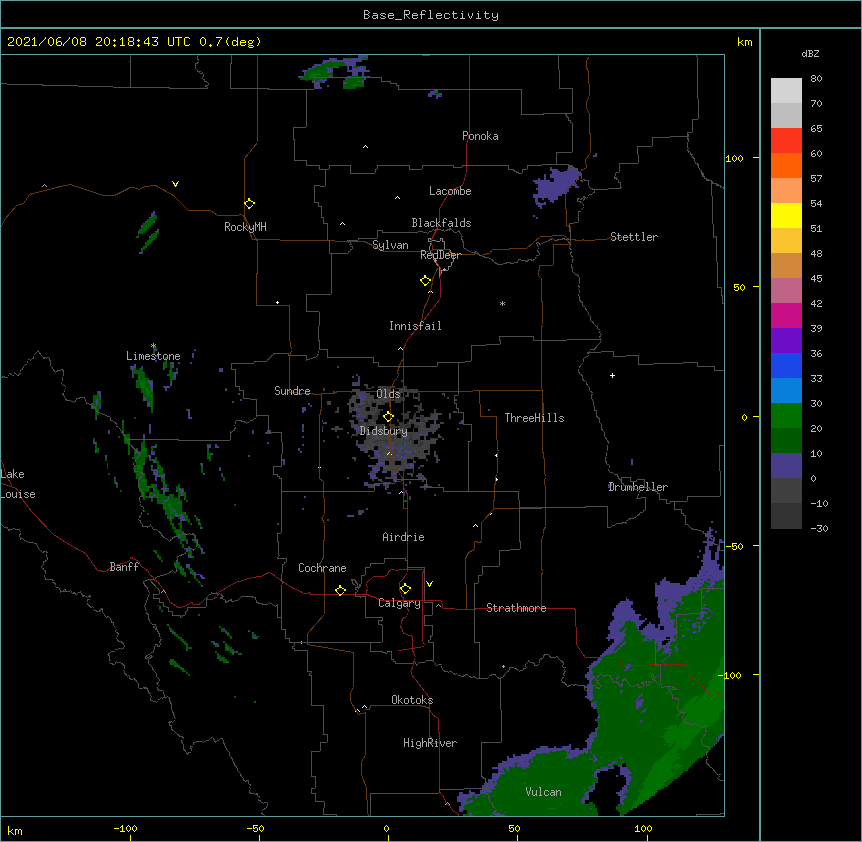Viewport: 862px width, 842px height.
Task: Click the asterisk marker above Limestone
Action: tap(153, 346)
